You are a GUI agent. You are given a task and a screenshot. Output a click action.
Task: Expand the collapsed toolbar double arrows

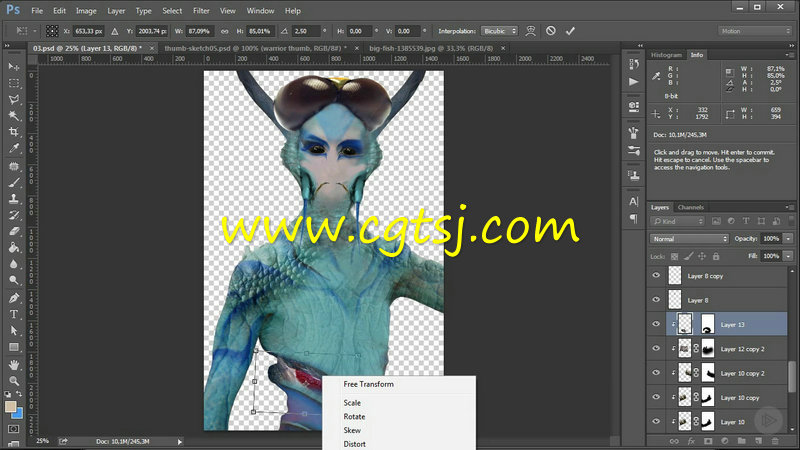pyautogui.click(x=7, y=46)
